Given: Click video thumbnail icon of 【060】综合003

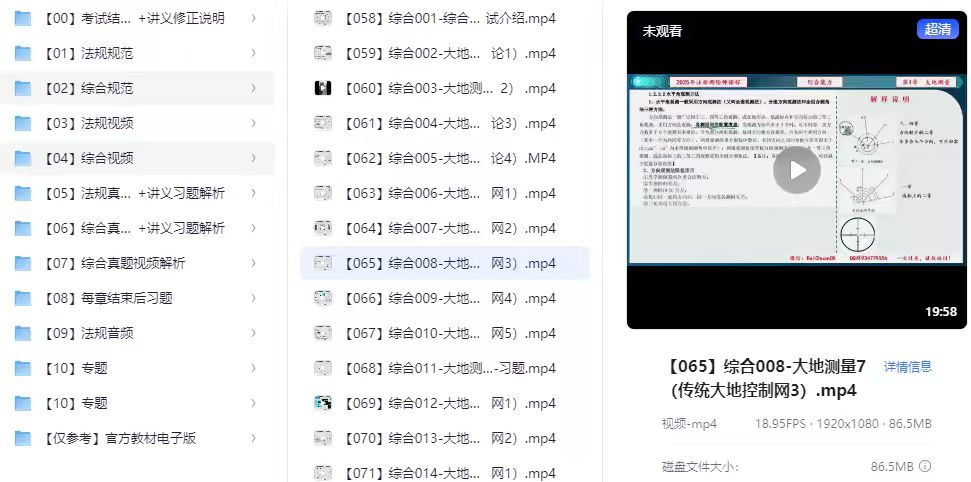Looking at the screenshot, I should (323, 89).
